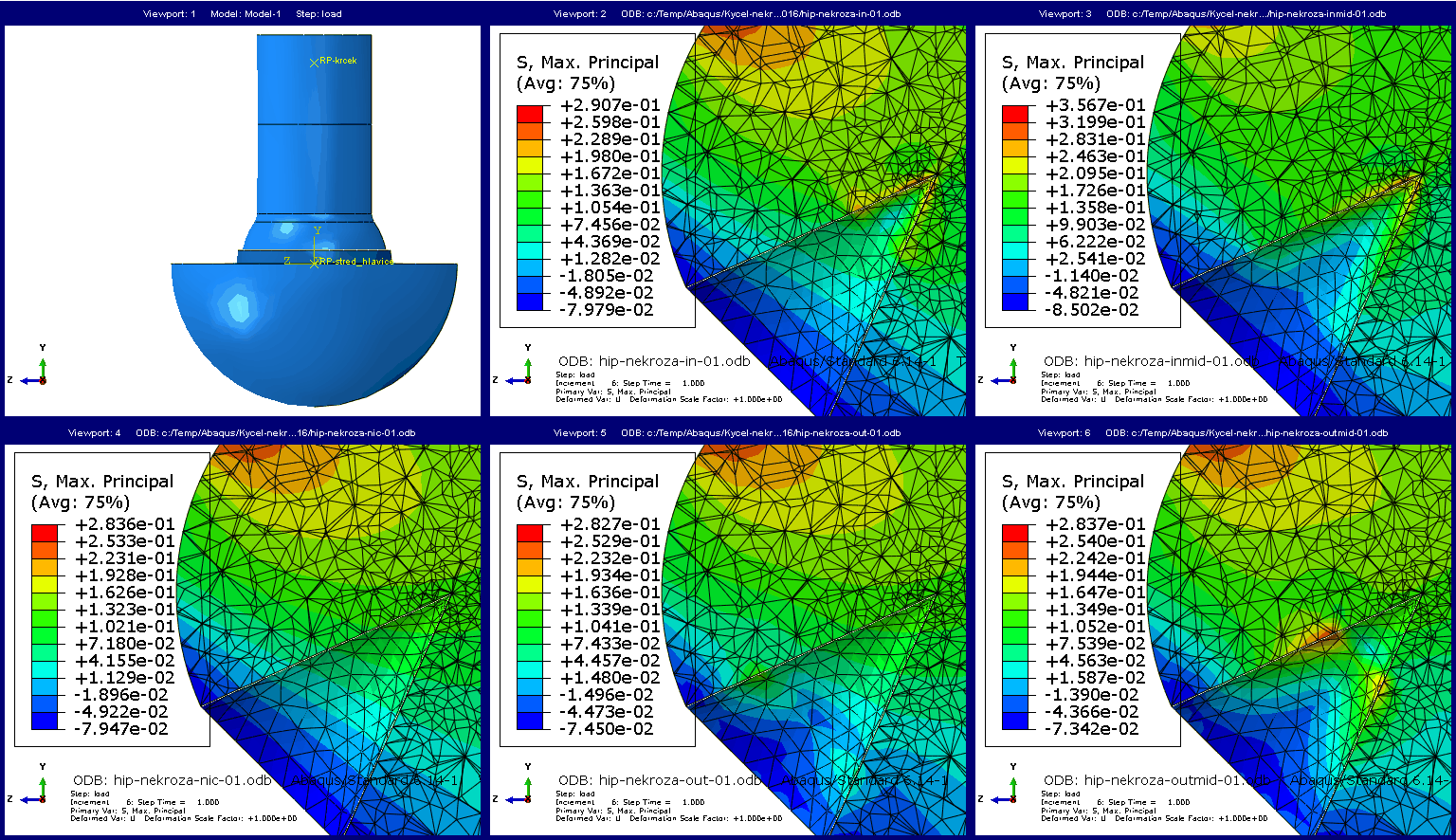Click the dark blue legend swatch in Viewport 3
The width and height of the screenshot is (1456, 840).
tap(1016, 301)
